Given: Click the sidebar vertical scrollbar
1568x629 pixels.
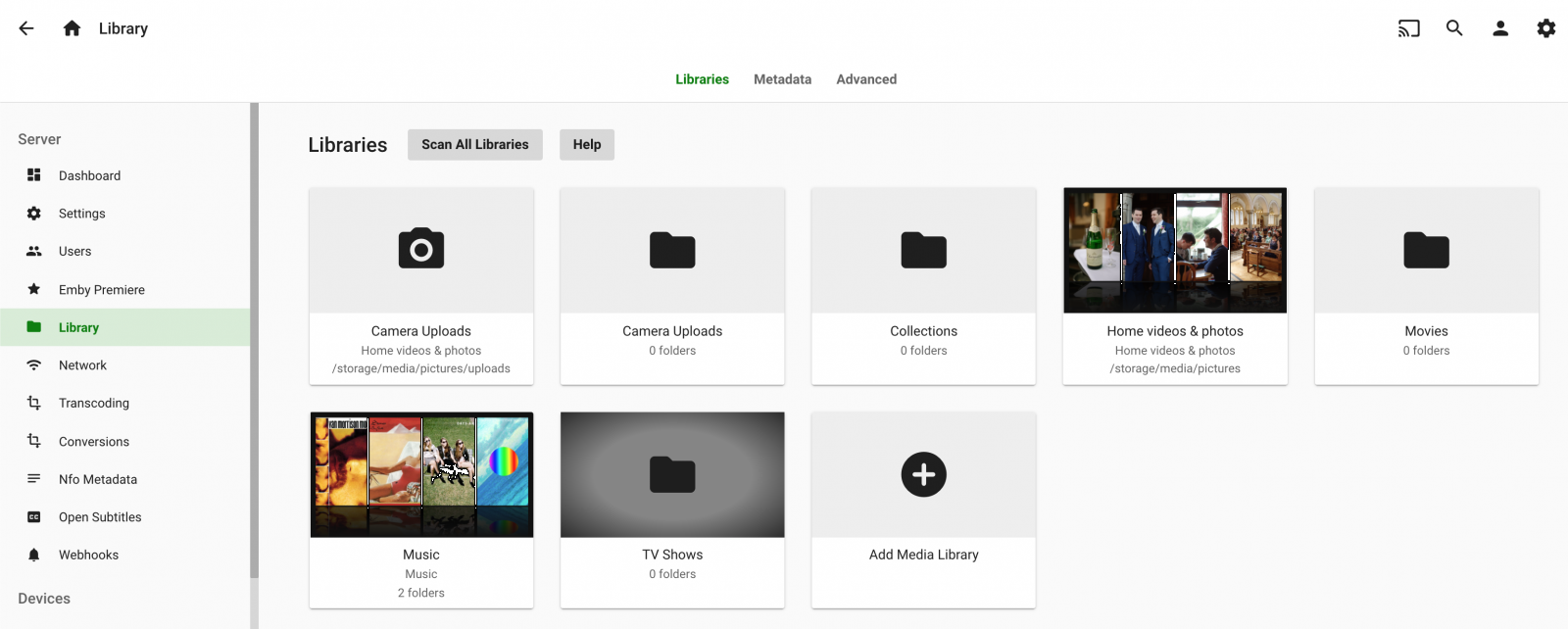Looking at the screenshot, I should (x=254, y=343).
